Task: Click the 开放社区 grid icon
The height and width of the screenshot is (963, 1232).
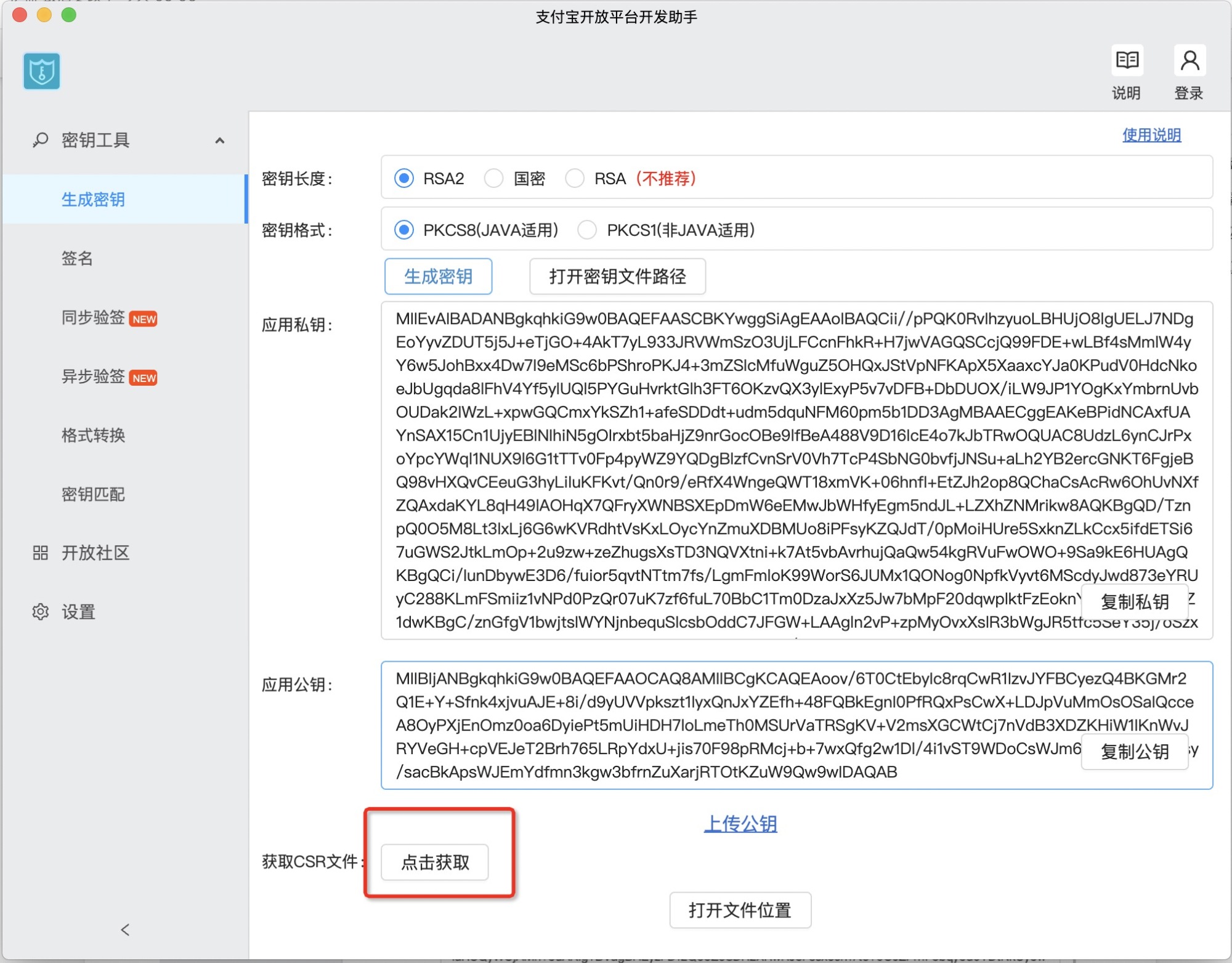Action: 40,553
